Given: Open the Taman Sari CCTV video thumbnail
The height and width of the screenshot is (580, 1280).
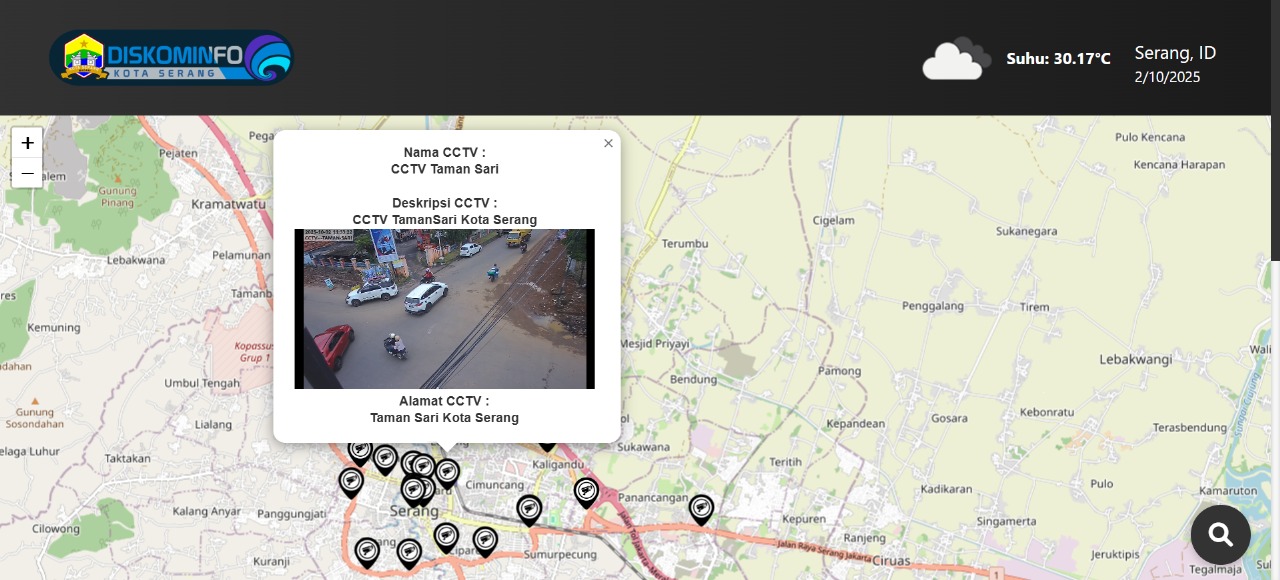Looking at the screenshot, I should click(444, 309).
